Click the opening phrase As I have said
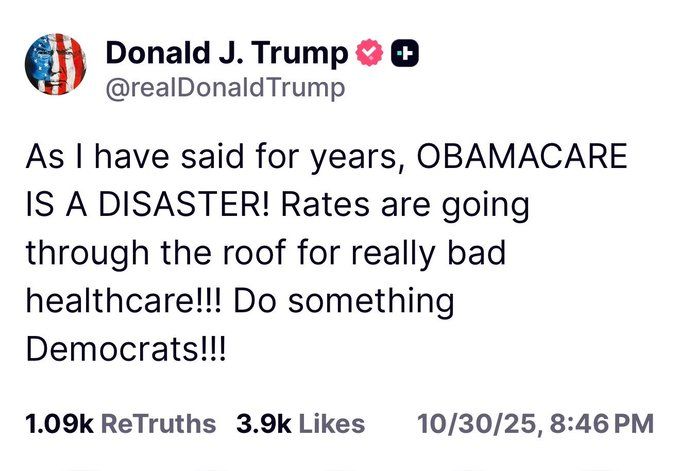This screenshot has width=680, height=471. (135, 156)
